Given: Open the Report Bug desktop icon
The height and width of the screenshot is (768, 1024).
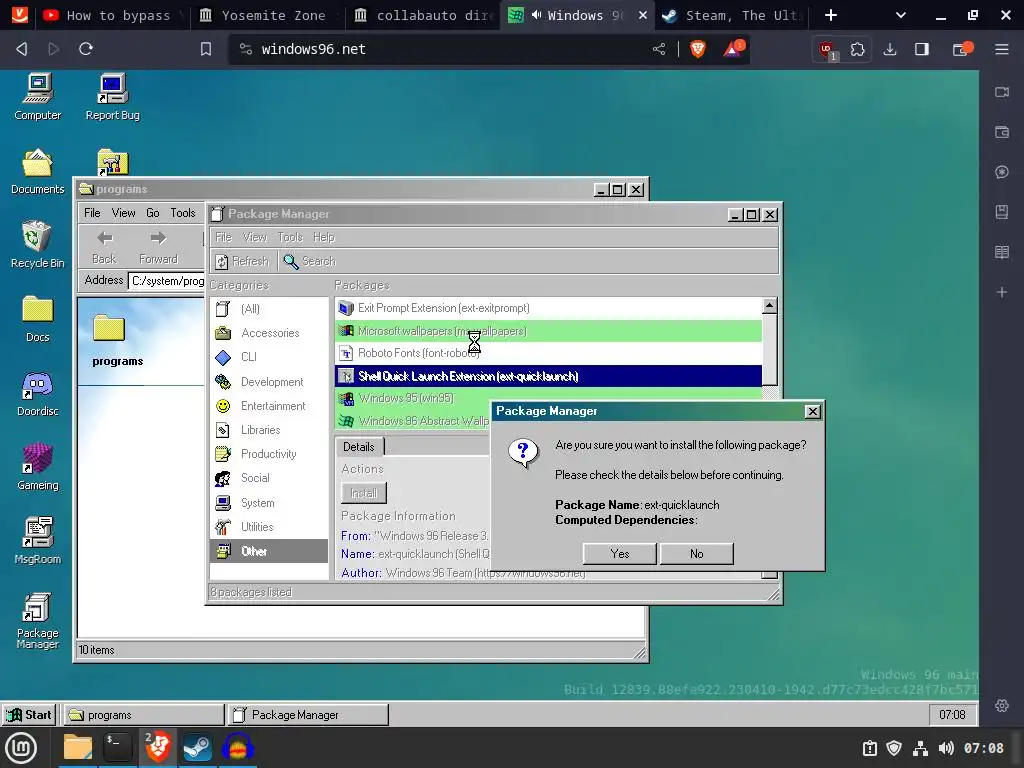Looking at the screenshot, I should pyautogui.click(x=112, y=97).
